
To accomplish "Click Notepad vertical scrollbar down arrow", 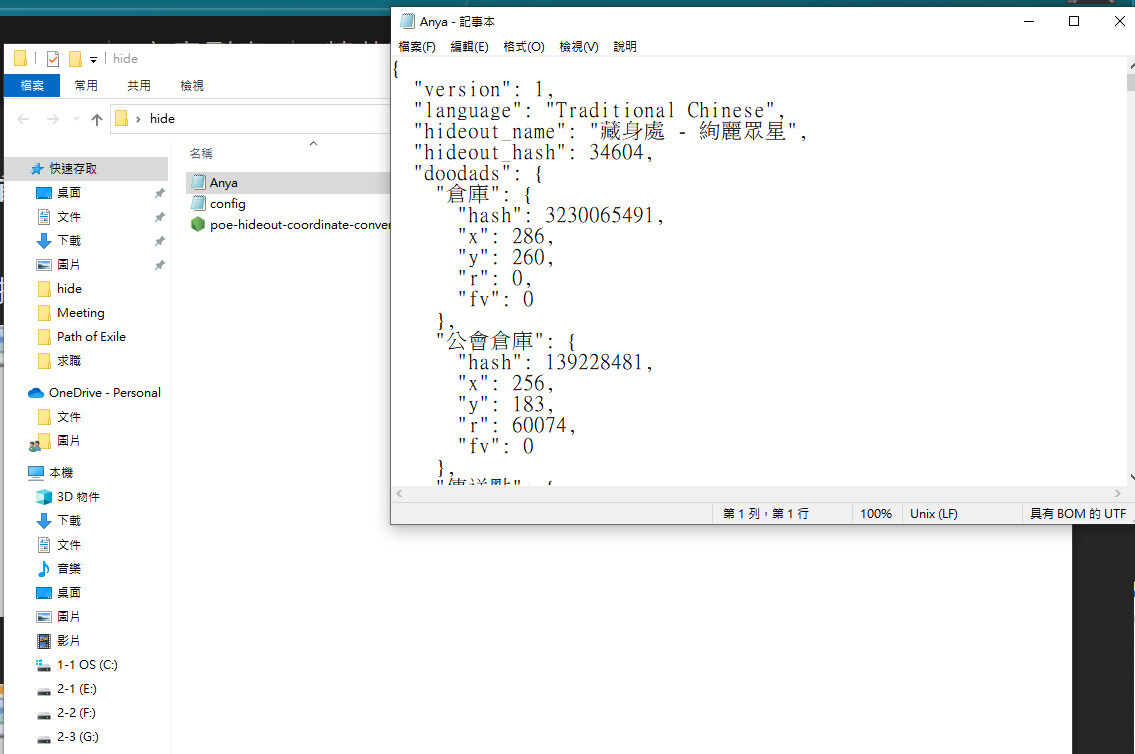I will (x=1131, y=478).
